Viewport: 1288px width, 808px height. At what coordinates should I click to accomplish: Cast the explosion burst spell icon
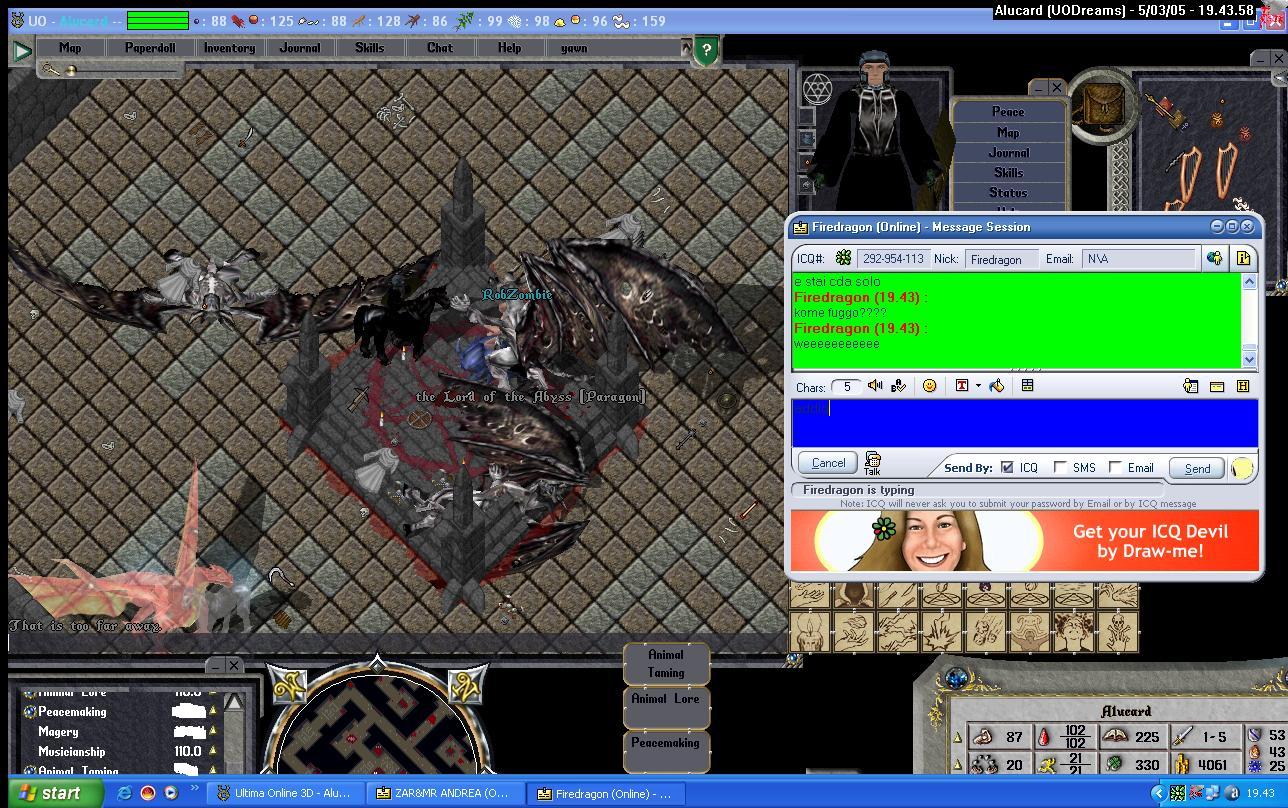(941, 632)
